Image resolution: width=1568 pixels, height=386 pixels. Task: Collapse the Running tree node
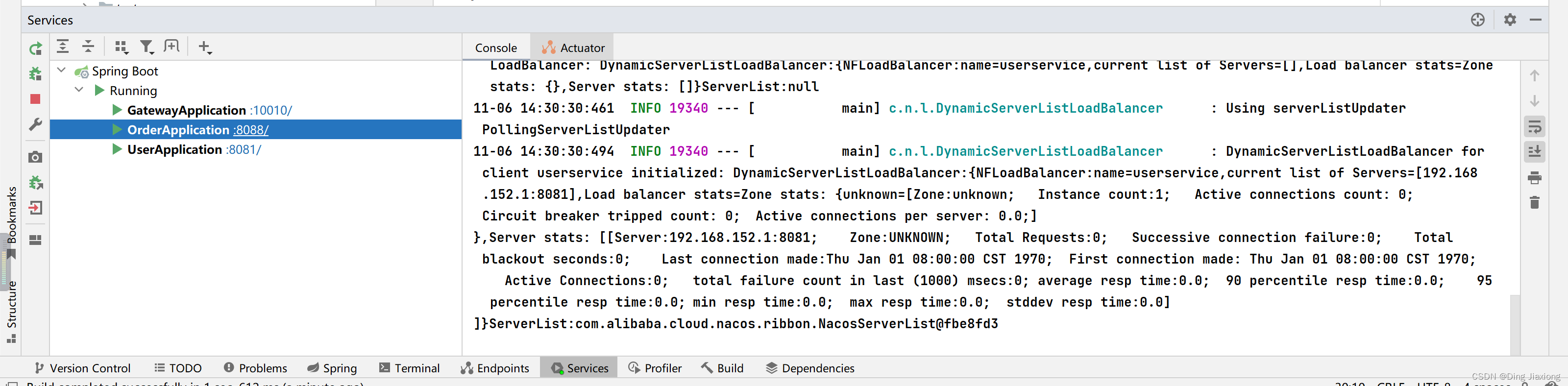[78, 90]
